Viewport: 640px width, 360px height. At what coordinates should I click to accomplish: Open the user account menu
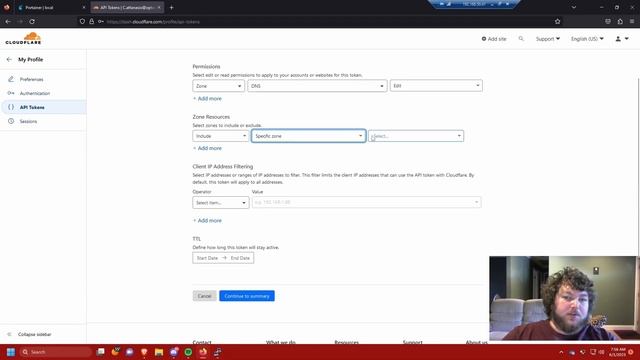pyautogui.click(x=622, y=39)
